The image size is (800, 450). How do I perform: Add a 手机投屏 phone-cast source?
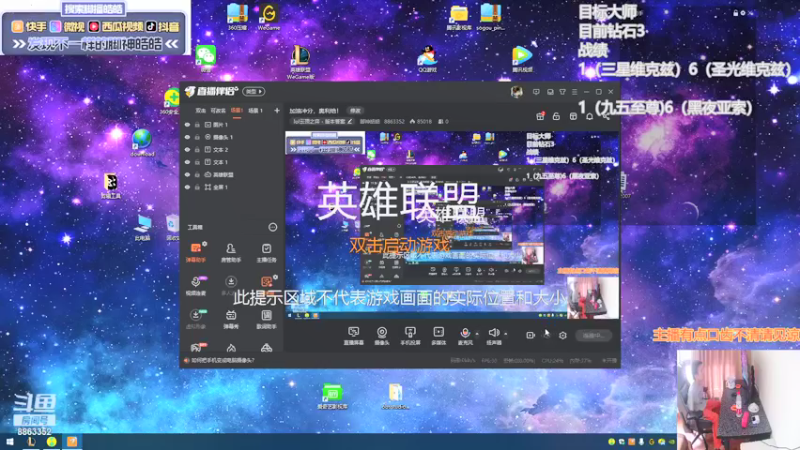point(410,336)
